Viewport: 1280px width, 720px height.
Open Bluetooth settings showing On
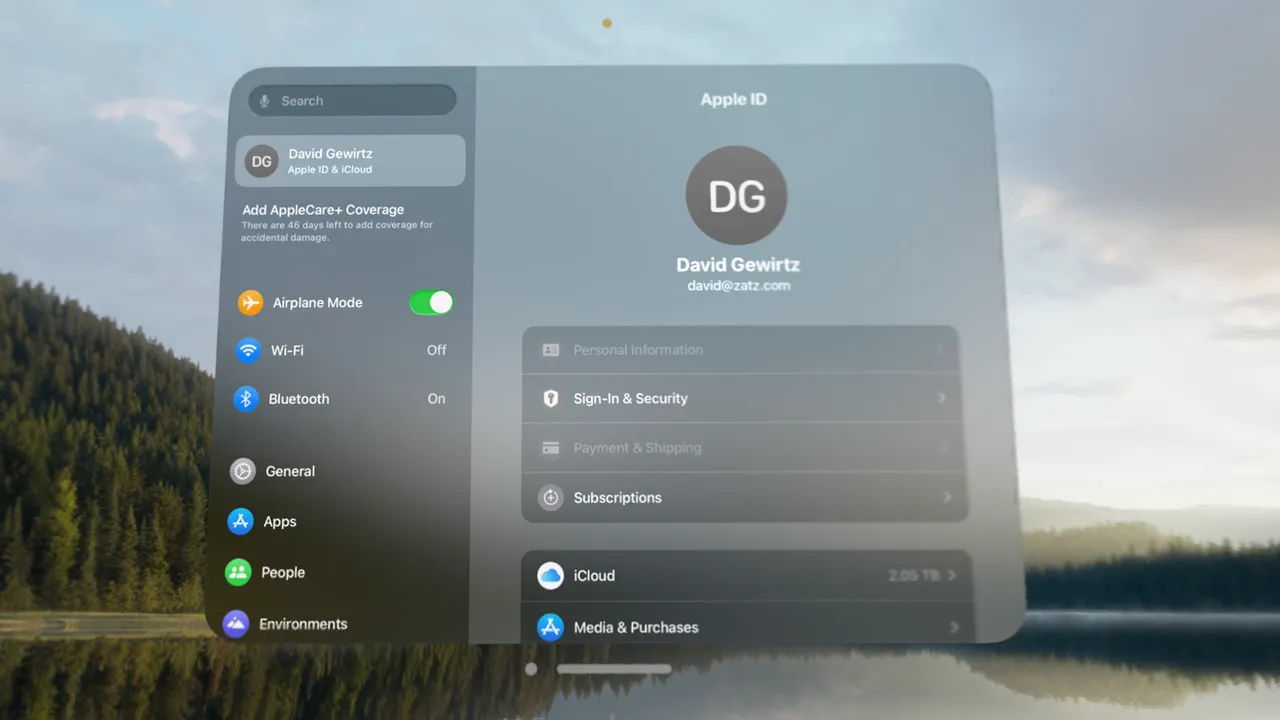coord(340,399)
